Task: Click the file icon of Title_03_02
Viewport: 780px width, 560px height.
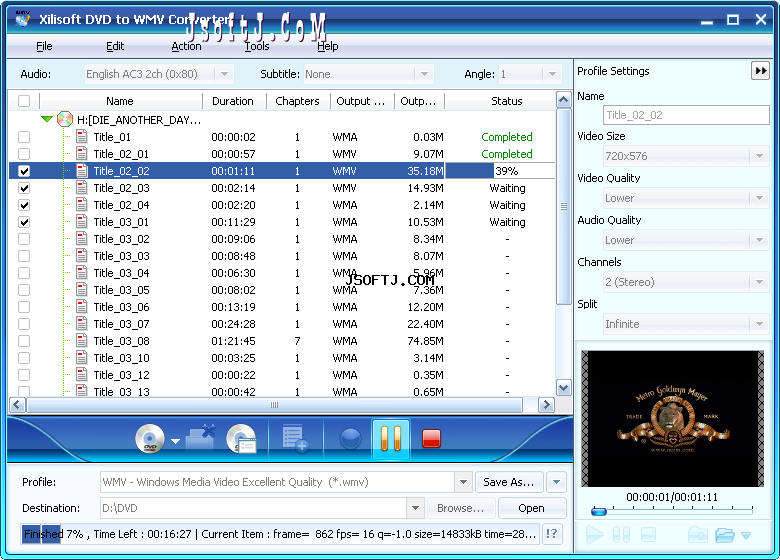Action: [x=82, y=239]
